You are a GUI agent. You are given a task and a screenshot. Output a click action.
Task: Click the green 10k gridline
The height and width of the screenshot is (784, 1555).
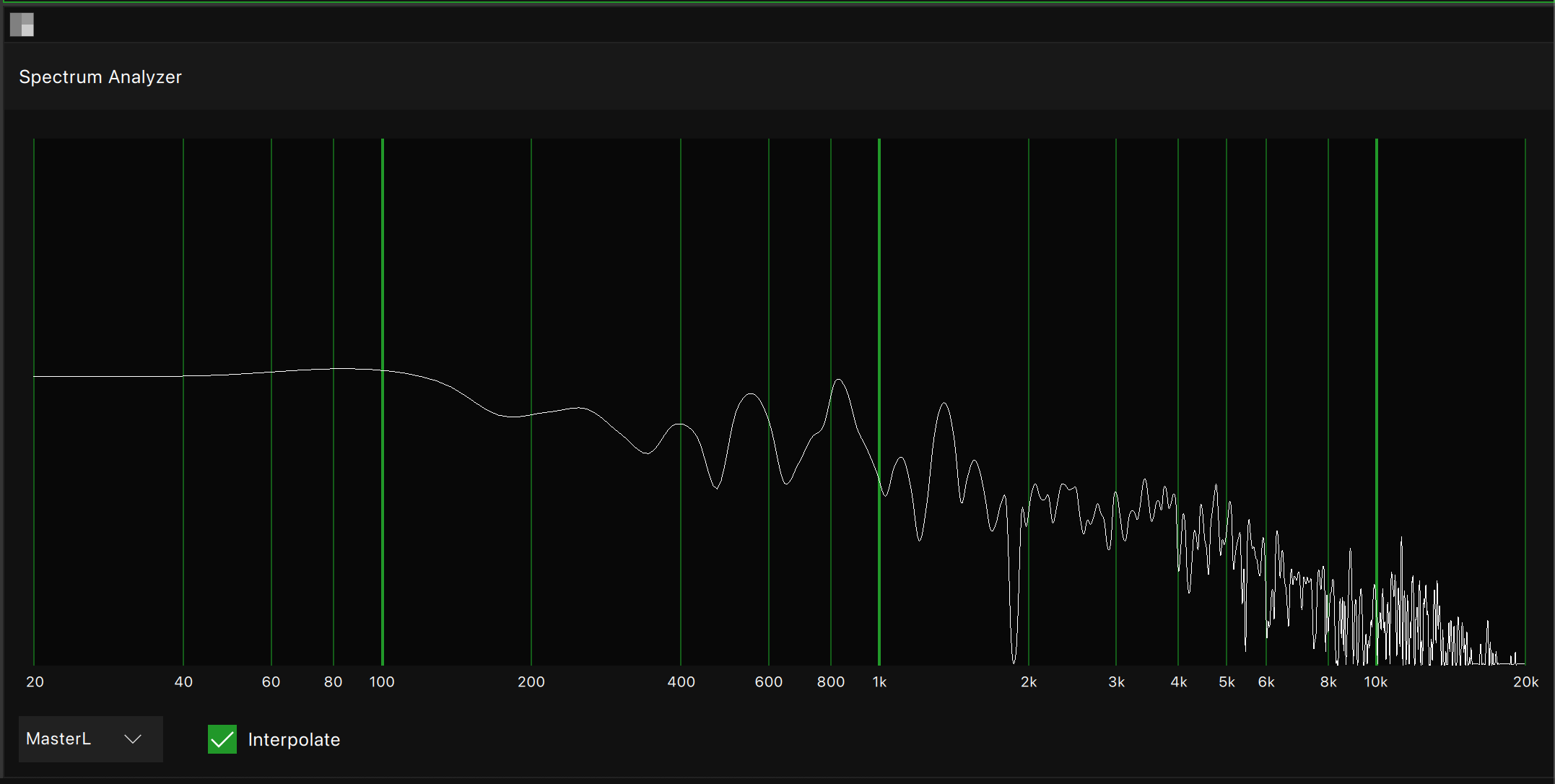(x=1375, y=289)
